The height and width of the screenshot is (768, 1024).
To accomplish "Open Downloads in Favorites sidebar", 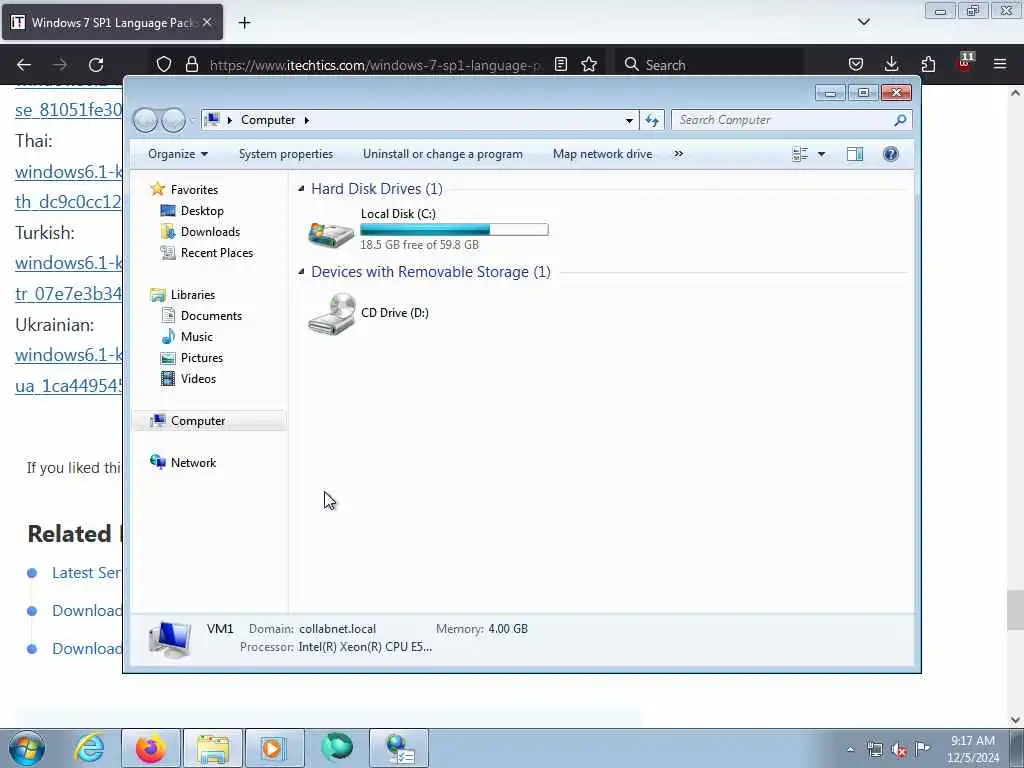I will [x=210, y=232].
